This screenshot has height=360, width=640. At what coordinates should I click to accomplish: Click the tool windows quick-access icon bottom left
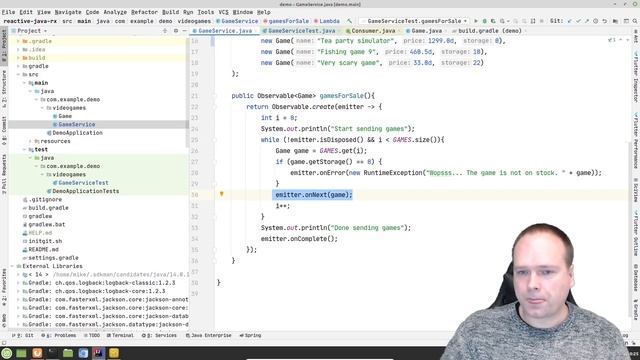[x=4, y=343]
